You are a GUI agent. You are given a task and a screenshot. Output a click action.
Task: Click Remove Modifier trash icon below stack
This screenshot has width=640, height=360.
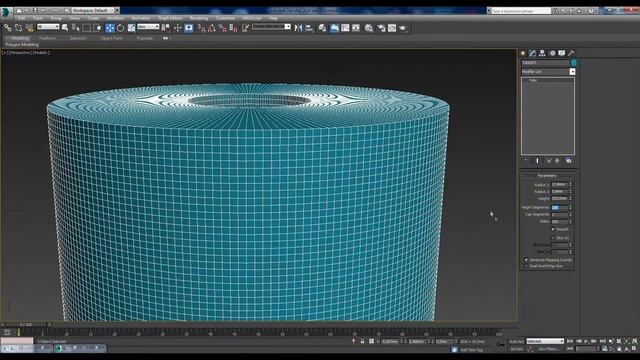point(557,161)
